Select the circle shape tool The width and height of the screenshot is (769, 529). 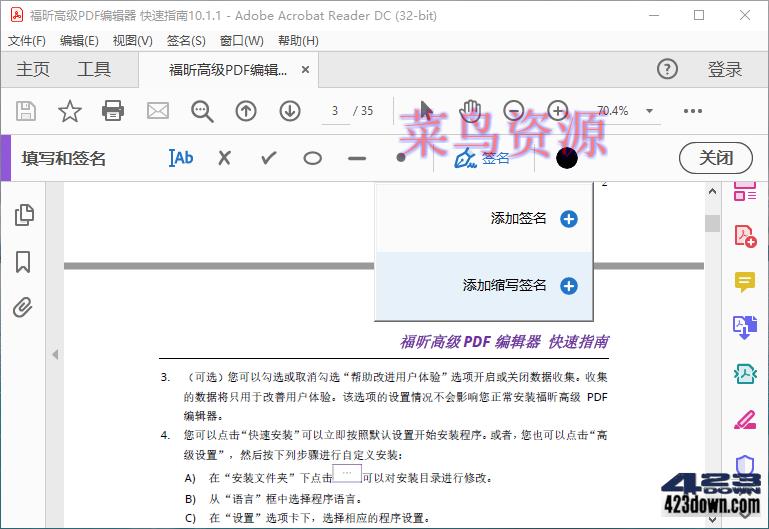(x=312, y=158)
